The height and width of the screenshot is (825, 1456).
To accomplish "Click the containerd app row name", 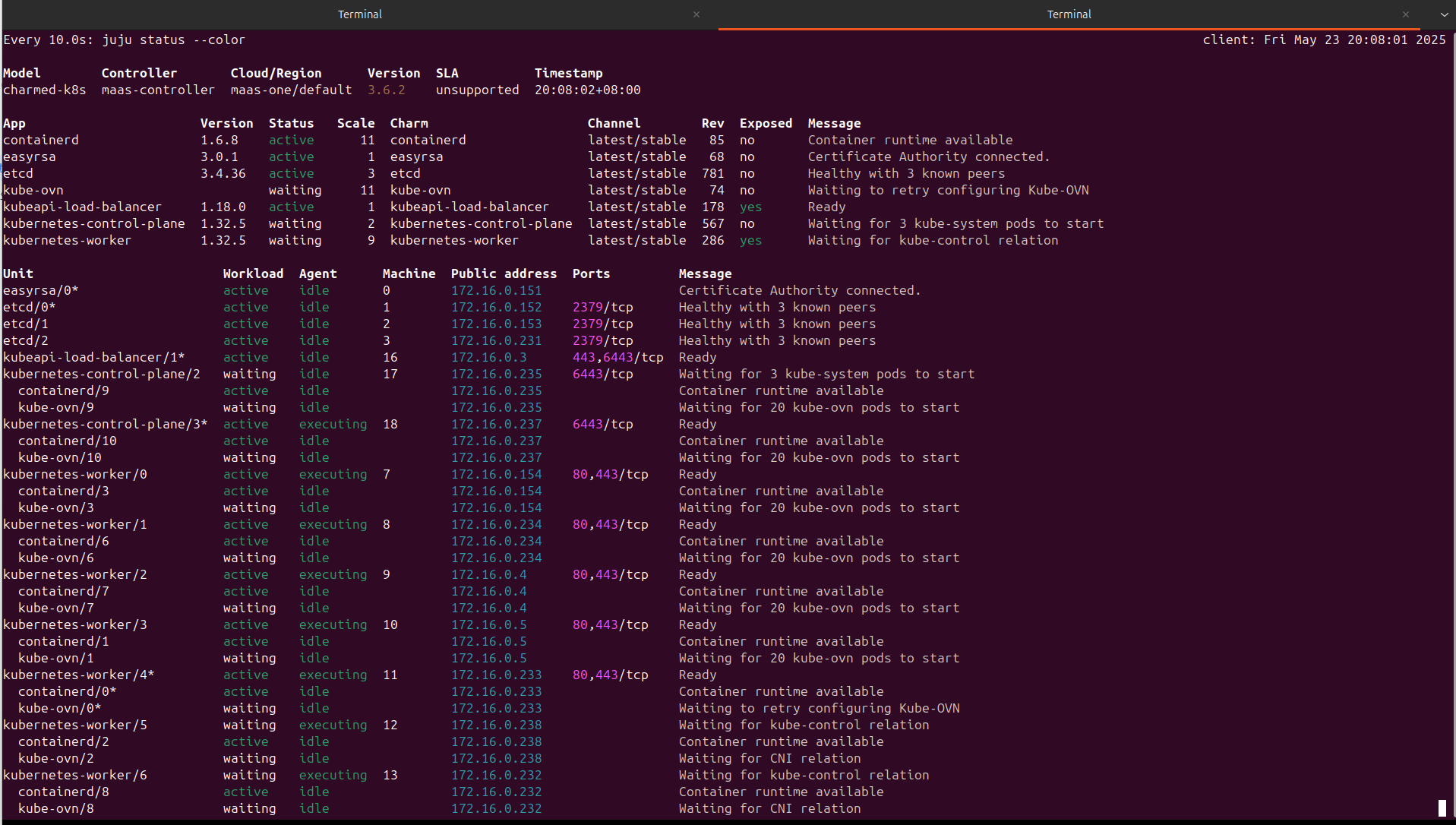I will coord(41,140).
